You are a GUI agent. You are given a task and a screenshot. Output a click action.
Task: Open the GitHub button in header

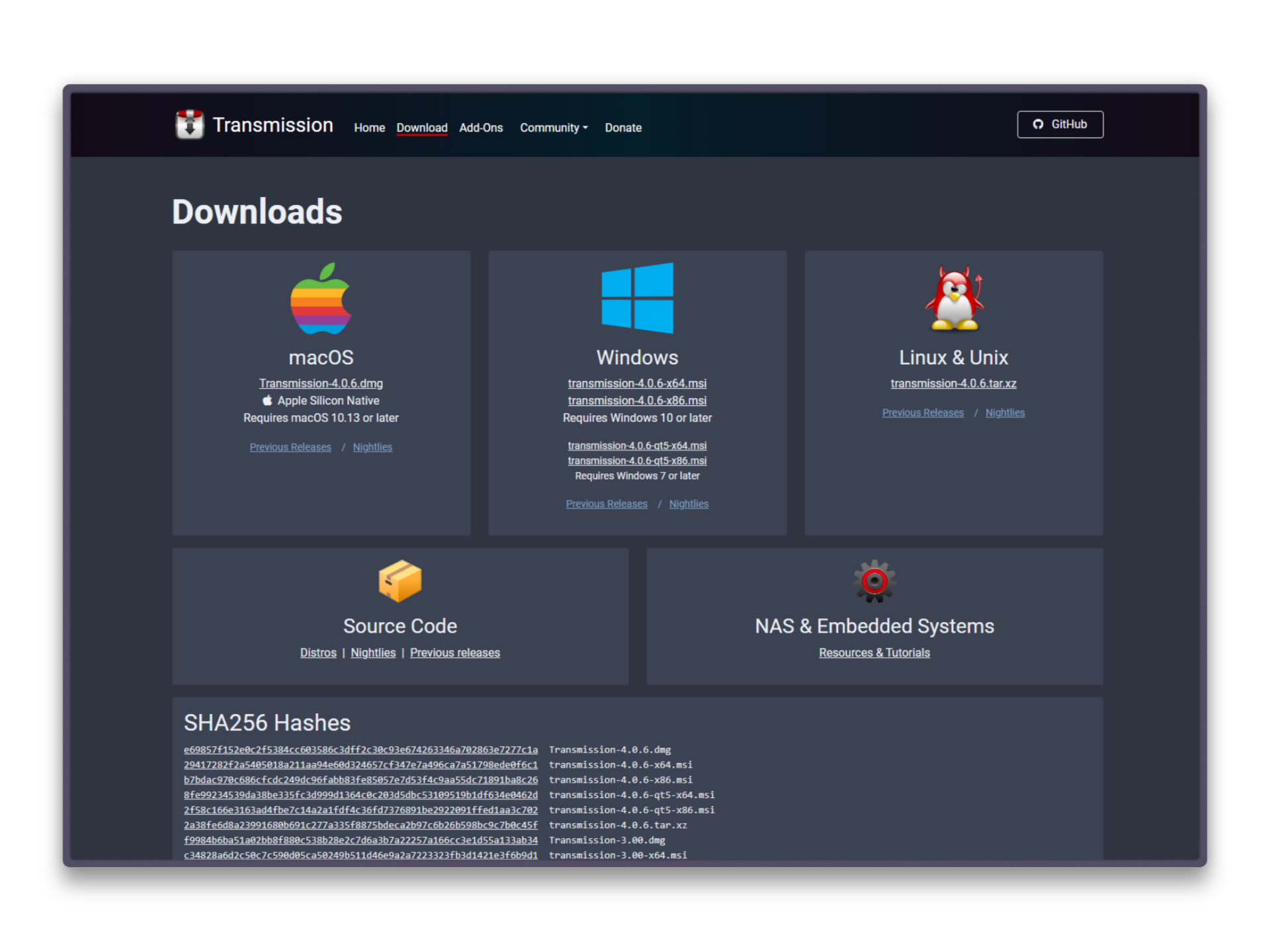pos(1060,124)
